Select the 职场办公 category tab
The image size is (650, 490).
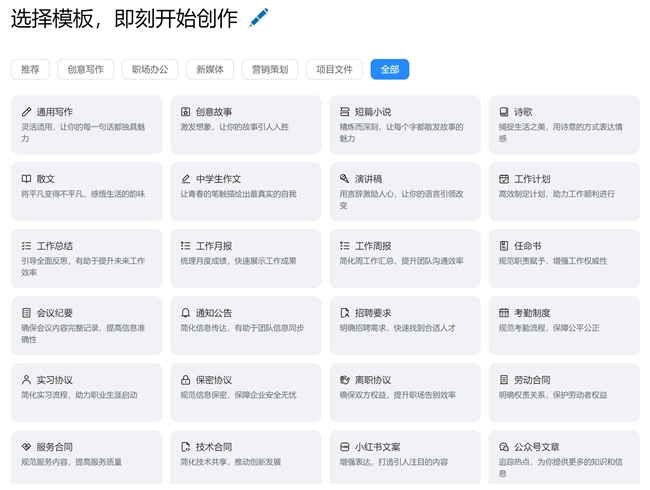(151, 69)
